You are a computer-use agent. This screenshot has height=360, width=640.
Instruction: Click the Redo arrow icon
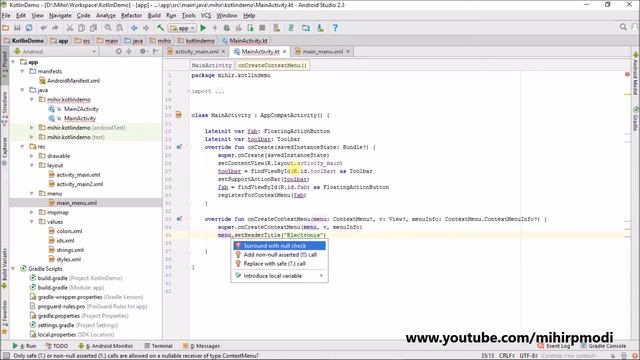(x=55, y=28)
